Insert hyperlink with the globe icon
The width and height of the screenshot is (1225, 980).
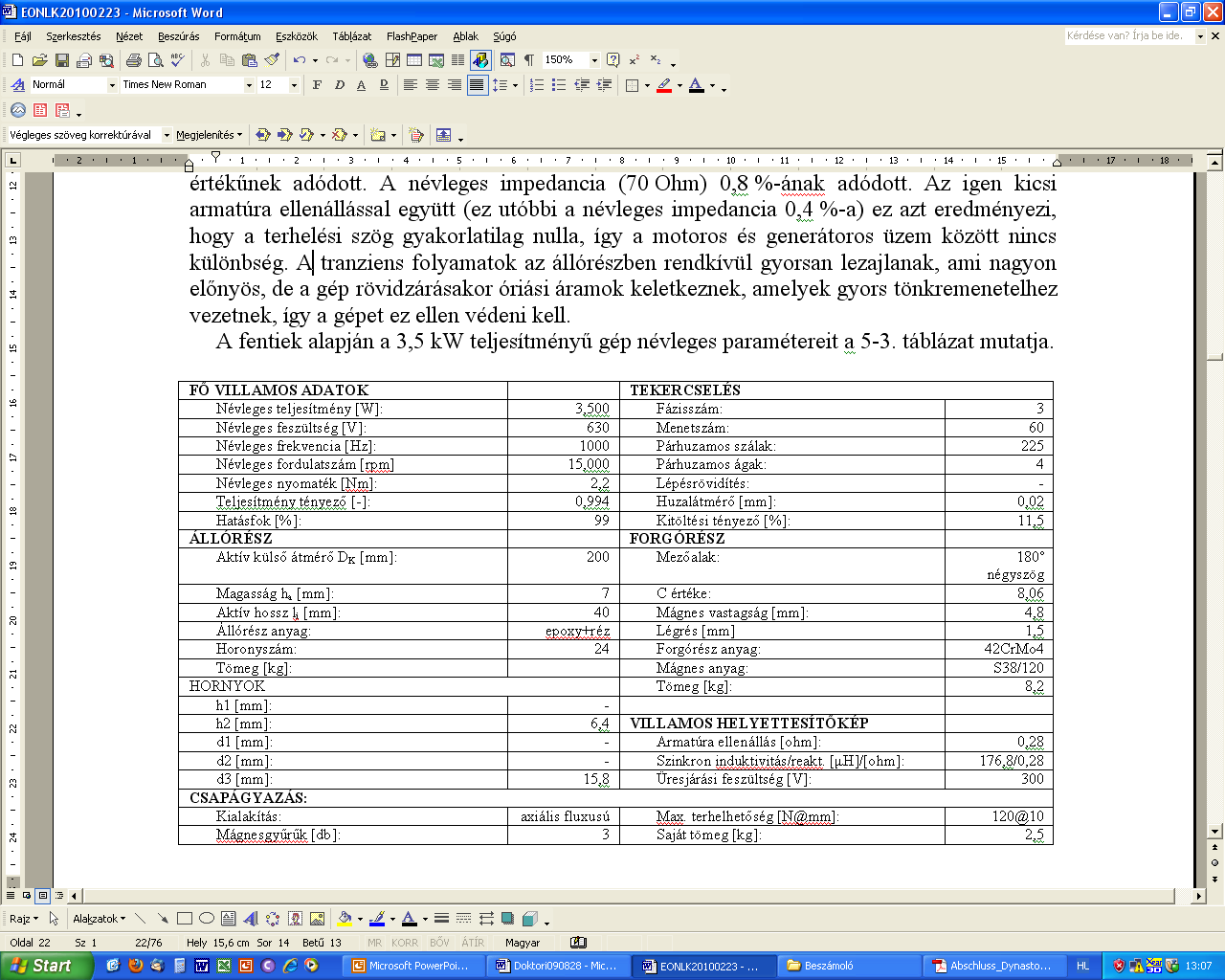point(370,60)
